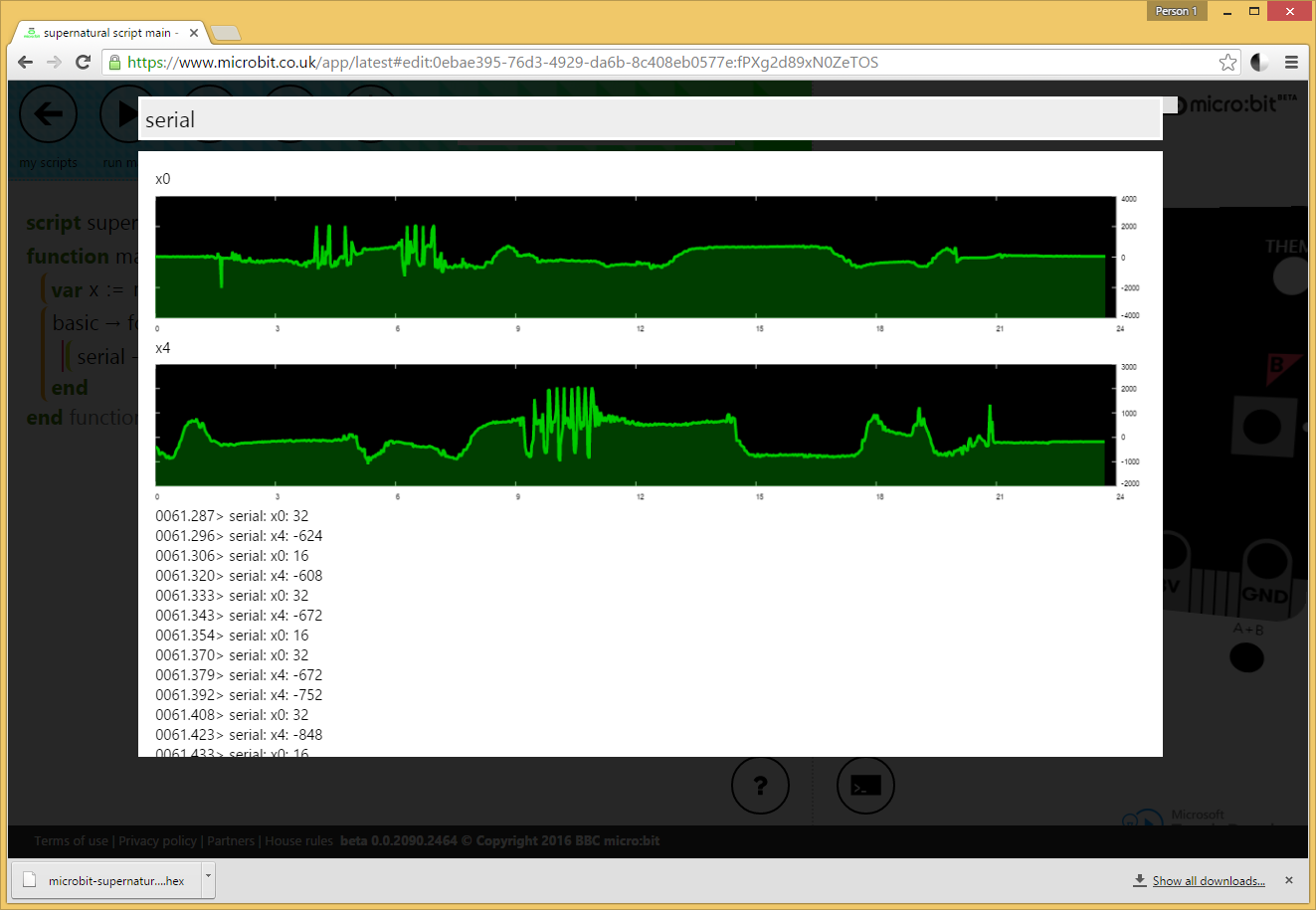Expand the microbit-supernatur hex download options arrow
The height and width of the screenshot is (910, 1316).
point(208,879)
